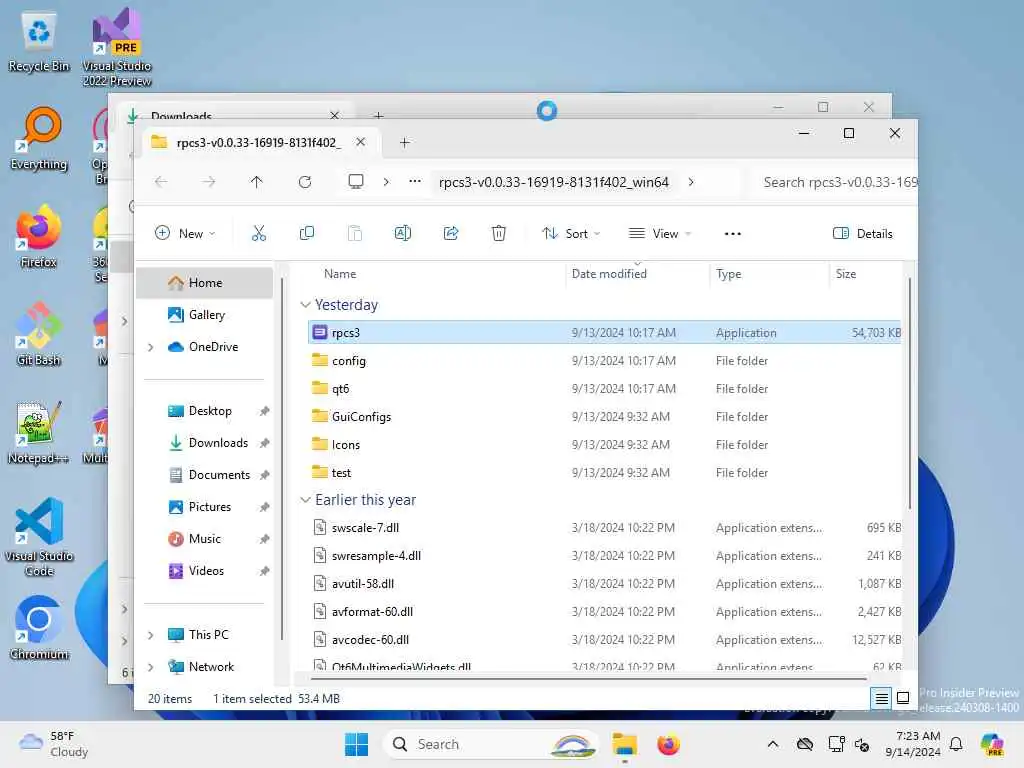Open Music quick access folder

tap(204, 539)
